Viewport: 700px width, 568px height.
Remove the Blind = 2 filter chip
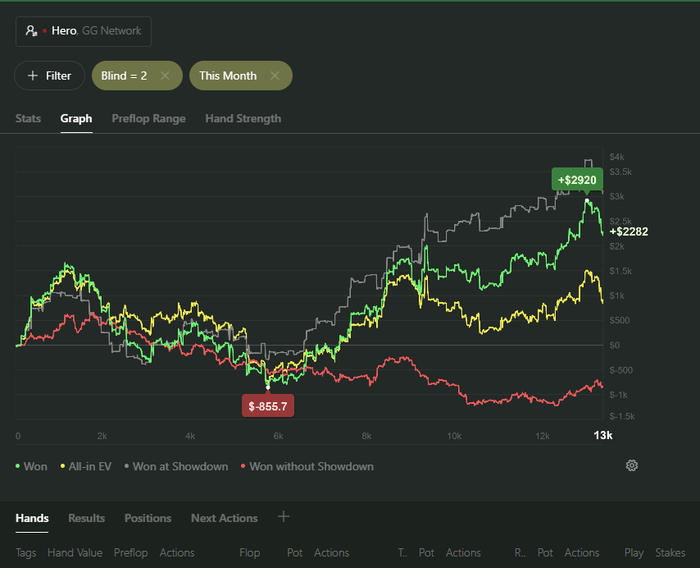165,76
